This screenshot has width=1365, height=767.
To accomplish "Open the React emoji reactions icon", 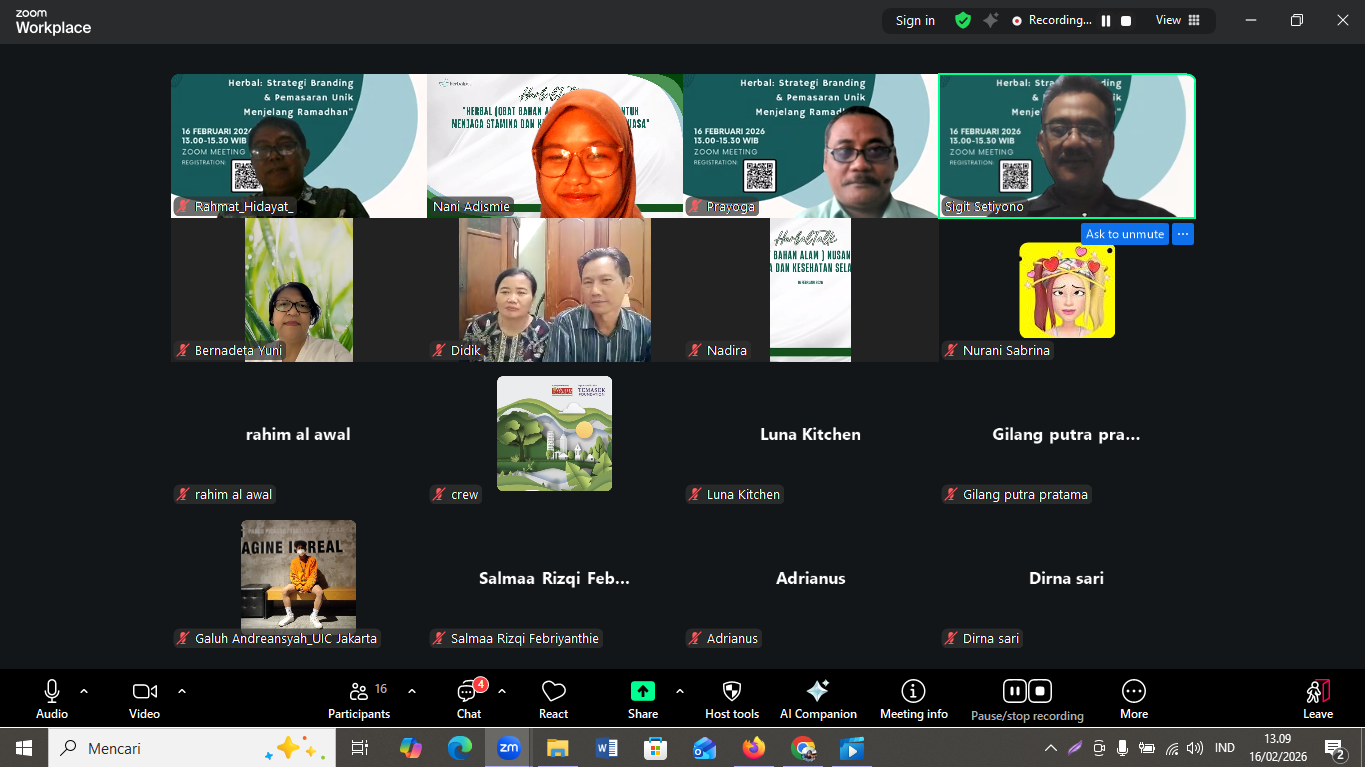I will click(553, 692).
